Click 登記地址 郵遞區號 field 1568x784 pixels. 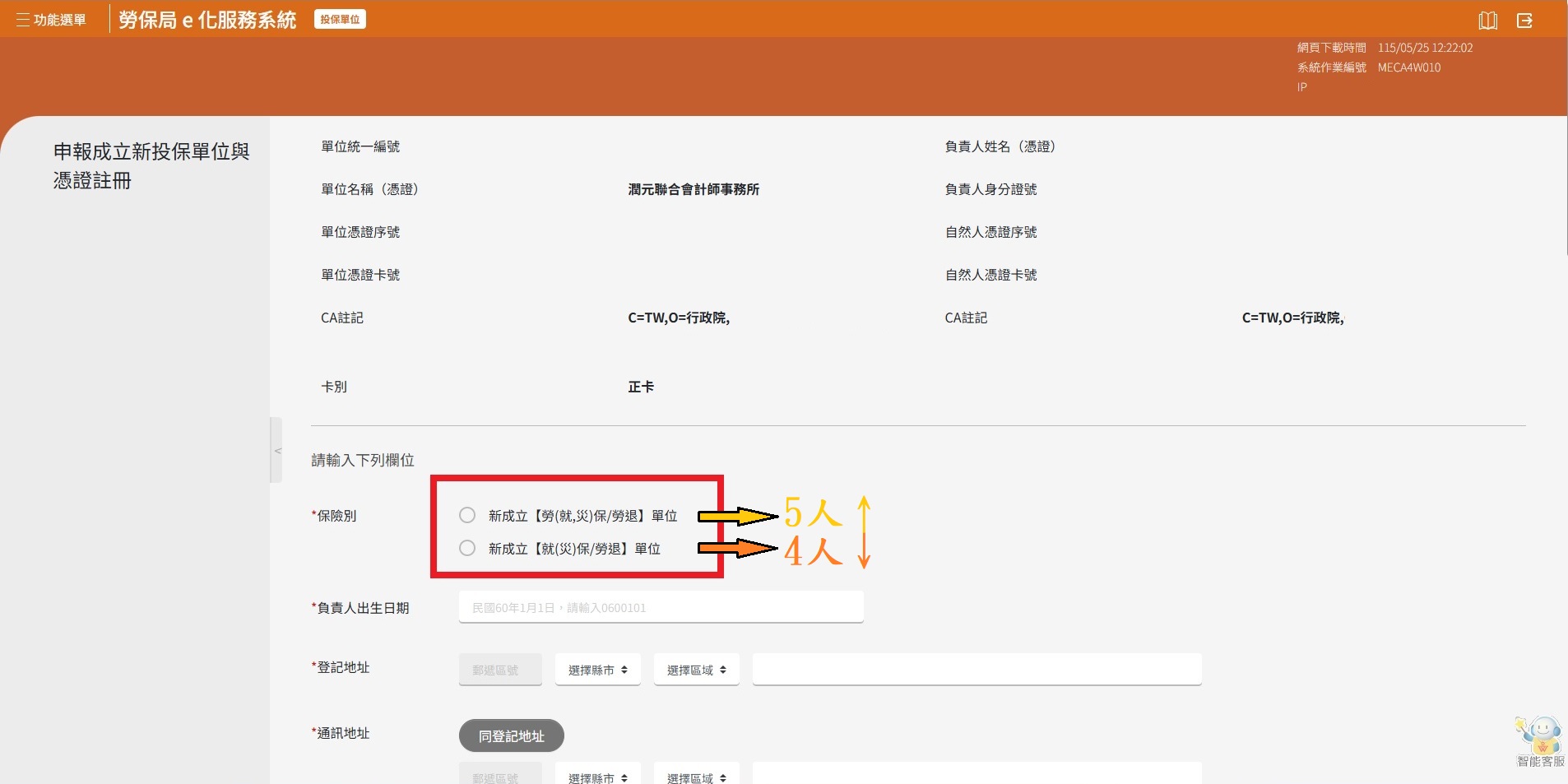(500, 670)
